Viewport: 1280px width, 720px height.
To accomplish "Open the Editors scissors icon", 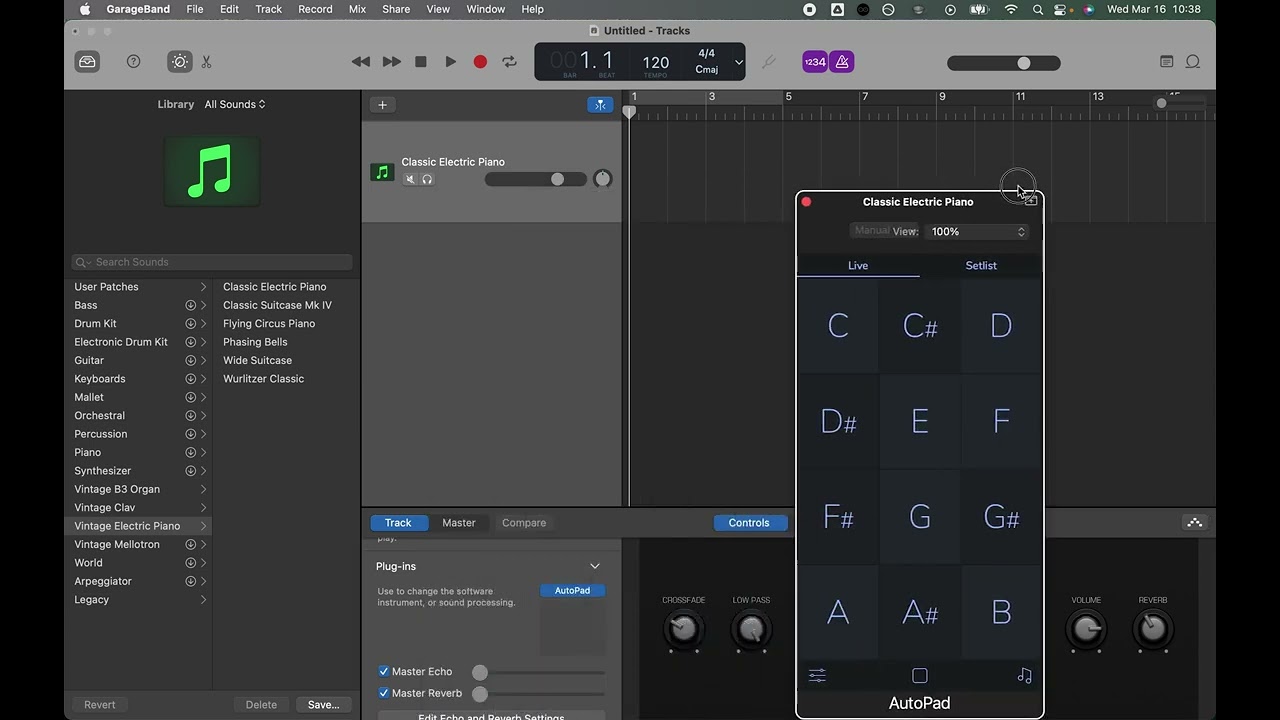I will pyautogui.click(x=206, y=62).
